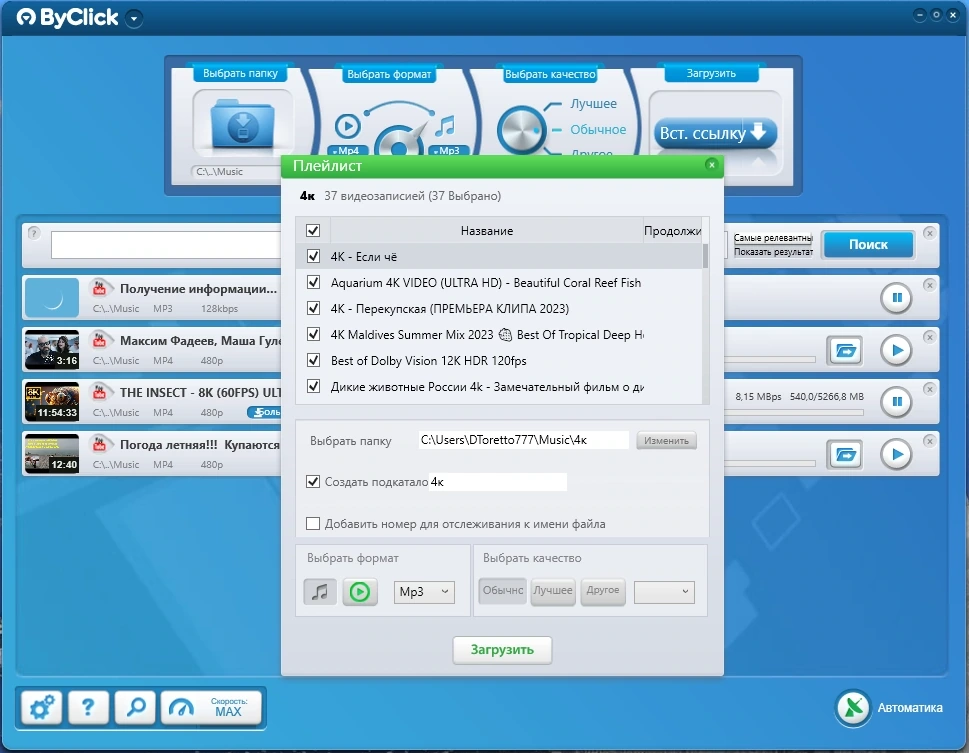
Task: Remove THE INSECT download item
Action: tap(929, 388)
